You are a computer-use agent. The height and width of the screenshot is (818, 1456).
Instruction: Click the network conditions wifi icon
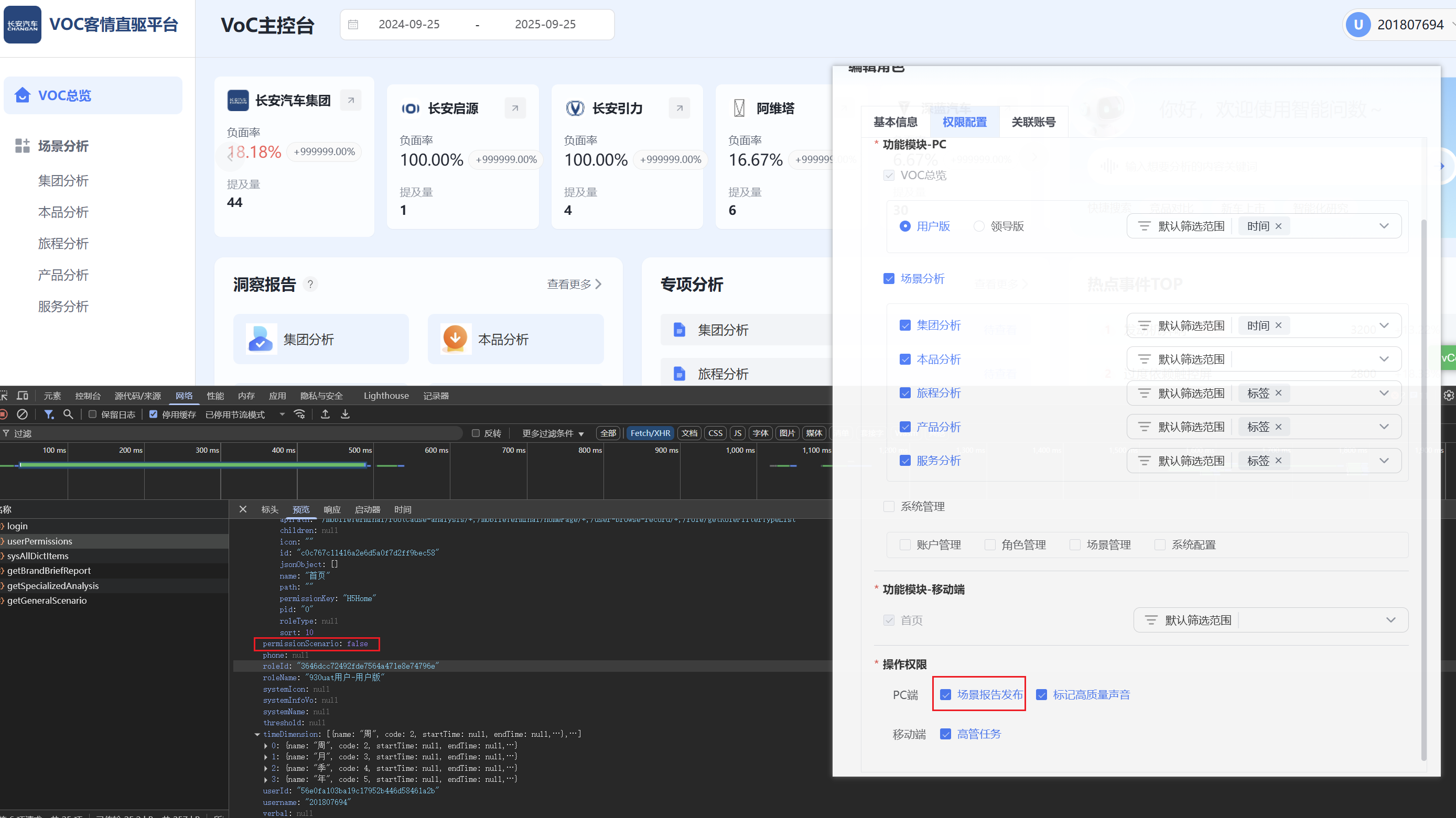tap(299, 414)
